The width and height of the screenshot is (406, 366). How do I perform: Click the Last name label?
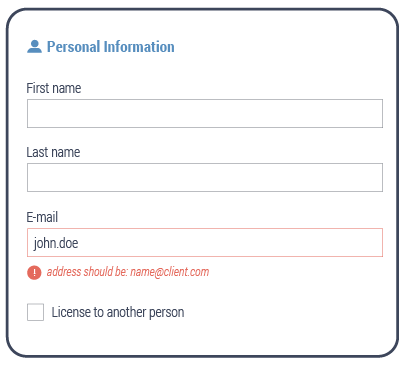coord(53,152)
